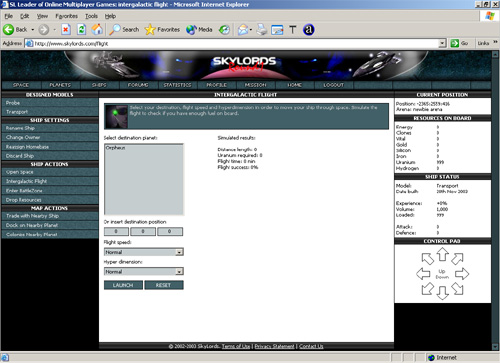
Task: Go to the PLANETS navigation tab
Action: point(60,85)
